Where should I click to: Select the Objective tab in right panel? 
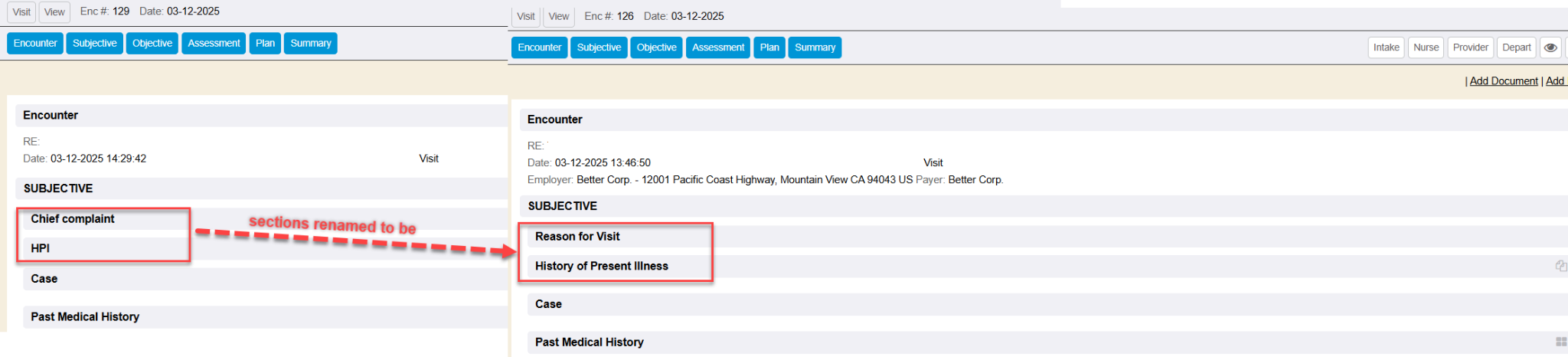(656, 47)
